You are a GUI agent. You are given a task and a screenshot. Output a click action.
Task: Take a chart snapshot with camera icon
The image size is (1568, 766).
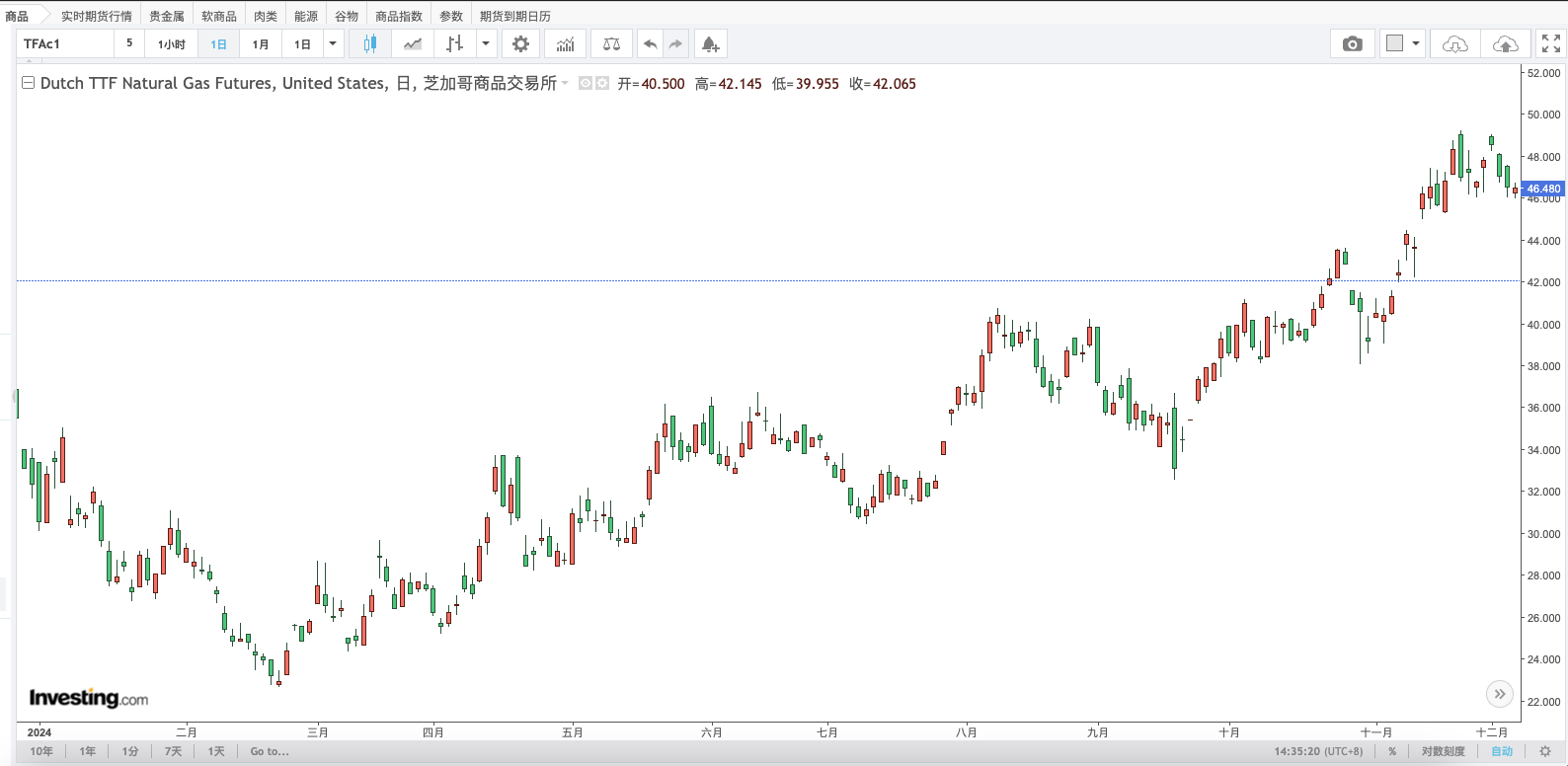click(x=1352, y=44)
